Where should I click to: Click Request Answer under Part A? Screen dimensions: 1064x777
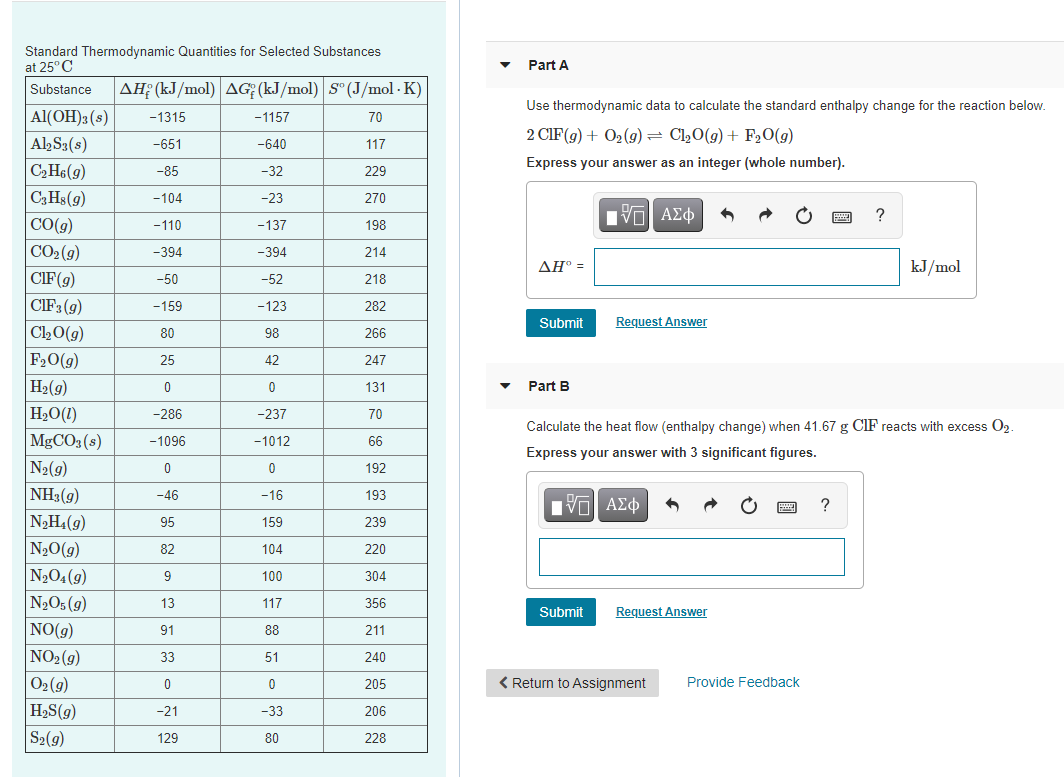click(x=660, y=322)
